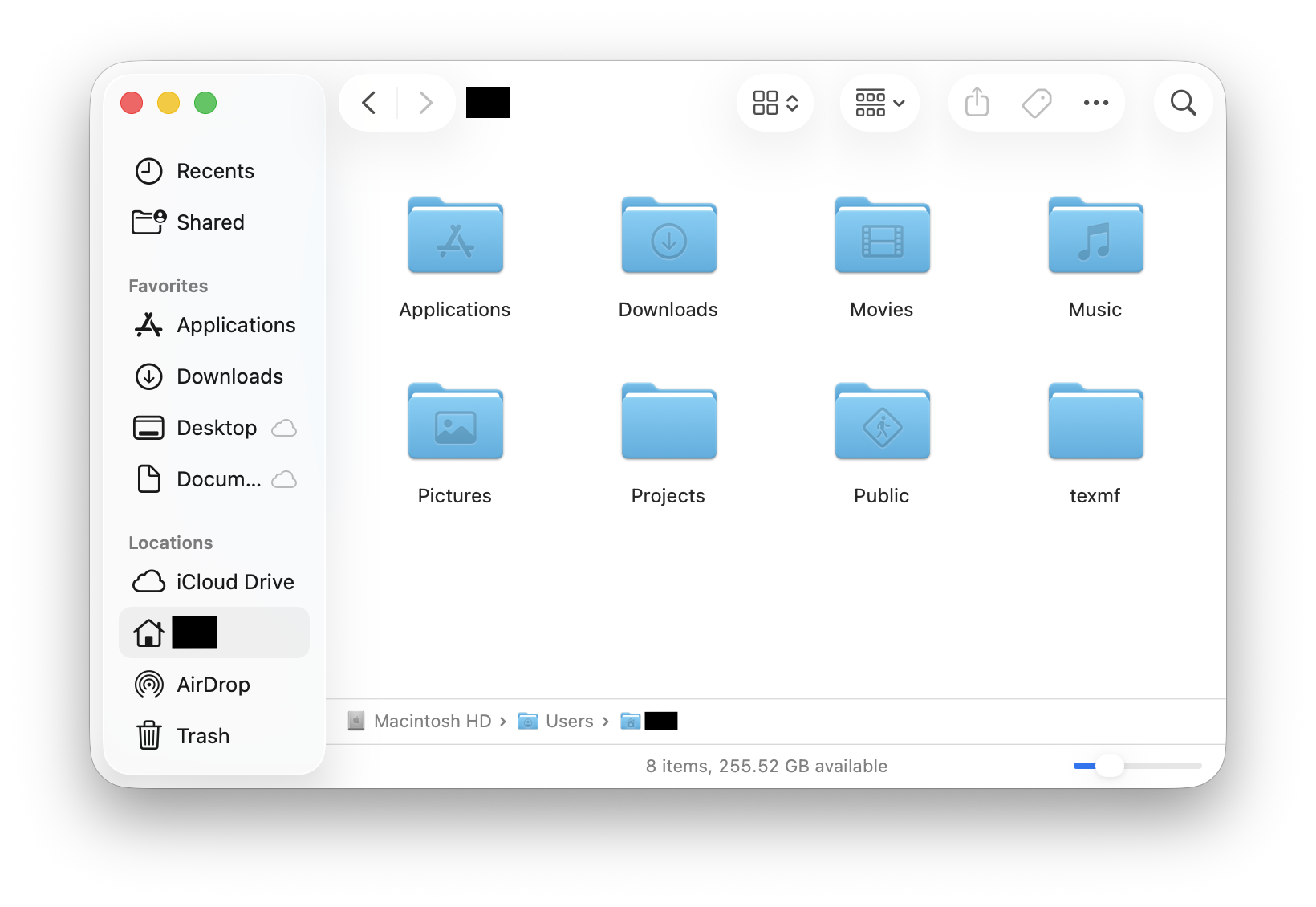Select the texmf folder icon
This screenshot has height=907, width=1316.
(1096, 421)
